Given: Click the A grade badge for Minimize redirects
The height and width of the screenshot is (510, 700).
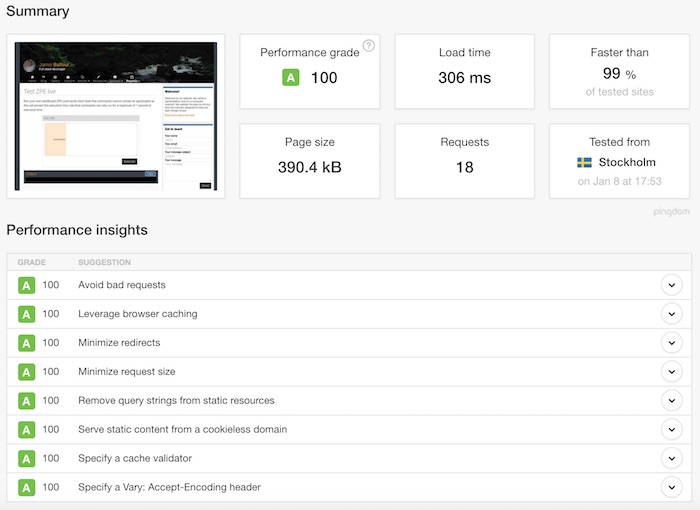Looking at the screenshot, I should click(26, 343).
